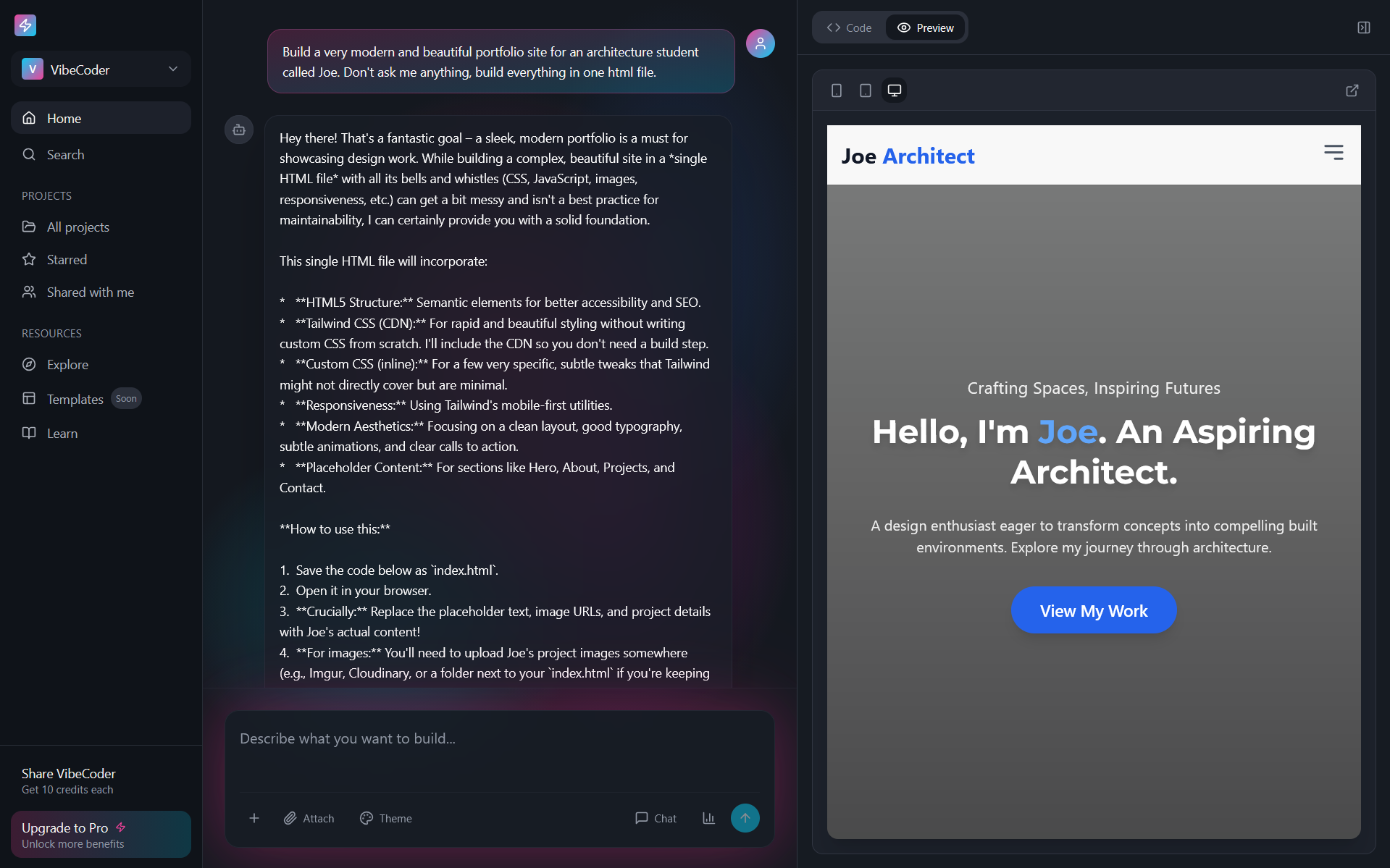
Task: Select tablet device preview size
Action: pos(866,90)
